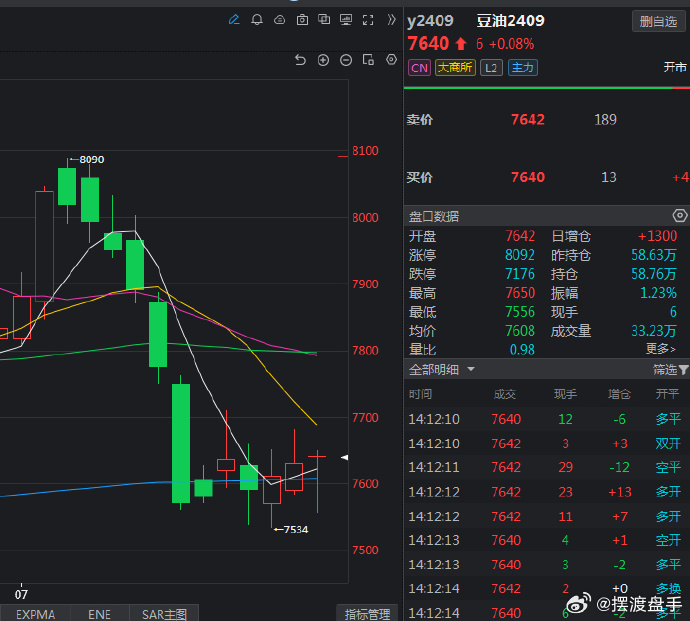Open price alert bell icon

click(257, 19)
